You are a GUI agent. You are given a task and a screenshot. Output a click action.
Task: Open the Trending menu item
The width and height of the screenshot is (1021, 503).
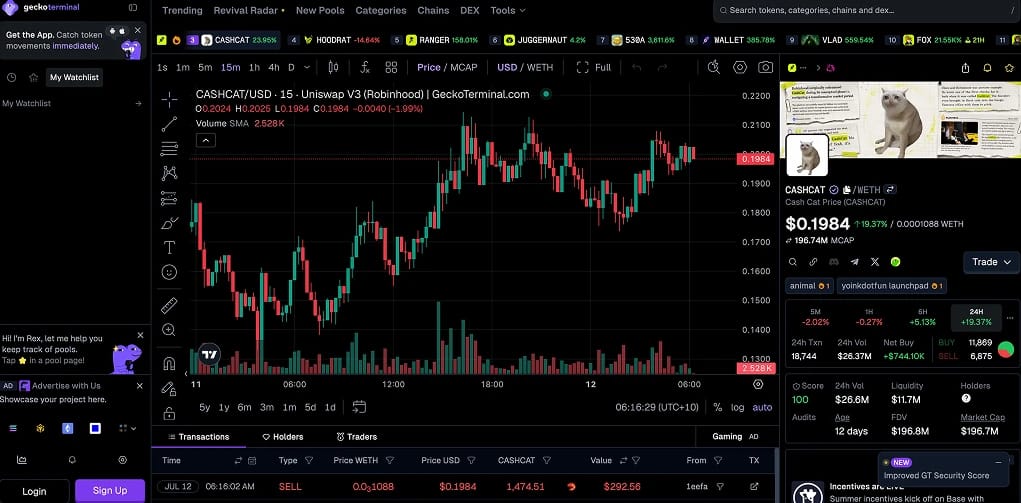click(x=182, y=10)
